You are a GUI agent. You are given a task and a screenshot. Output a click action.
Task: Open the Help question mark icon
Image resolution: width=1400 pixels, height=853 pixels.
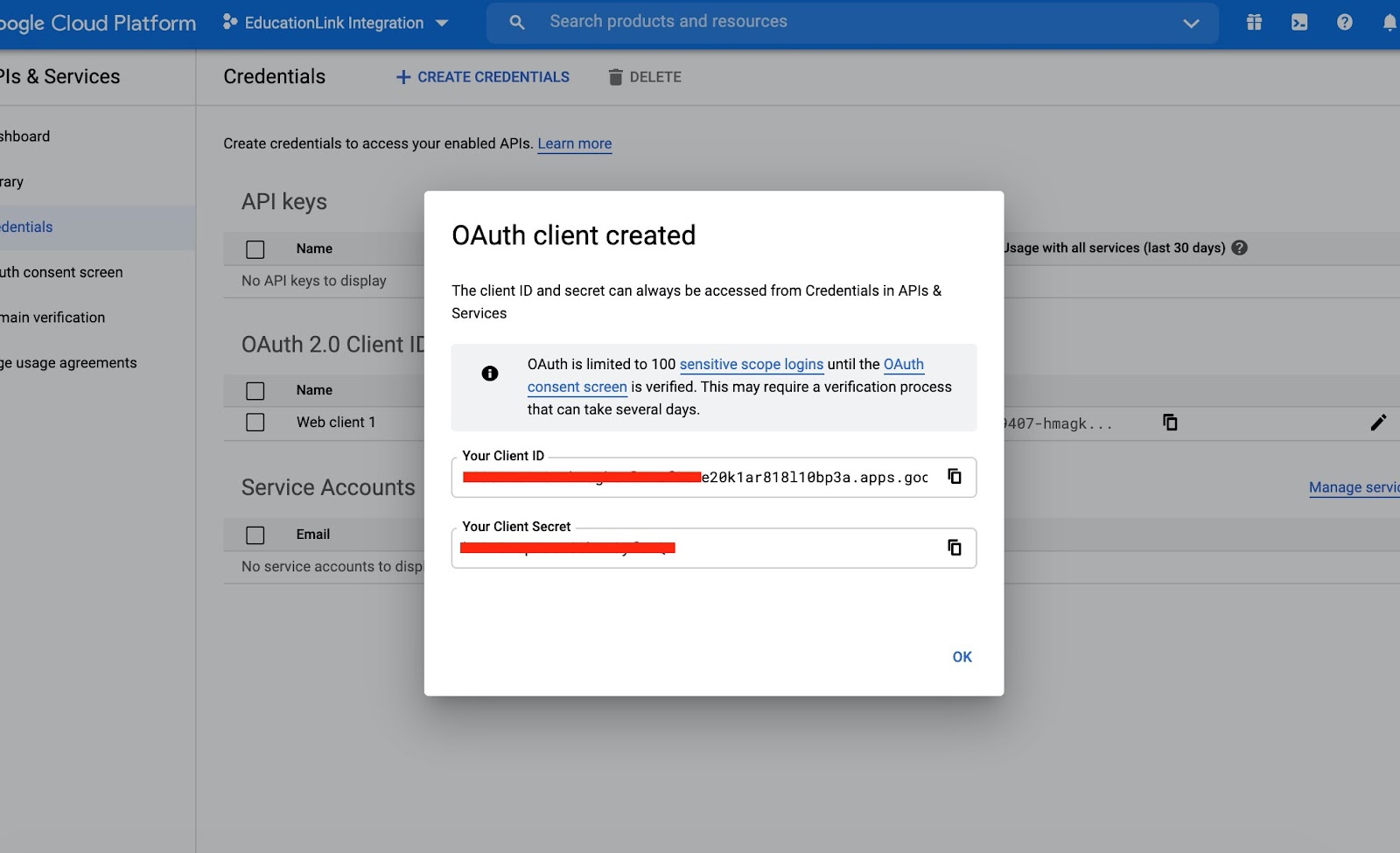click(x=1345, y=23)
